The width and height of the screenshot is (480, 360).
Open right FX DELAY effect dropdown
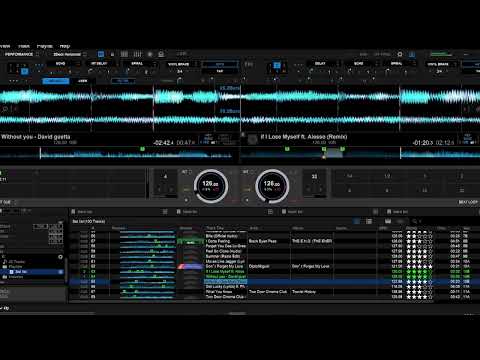(x=322, y=63)
